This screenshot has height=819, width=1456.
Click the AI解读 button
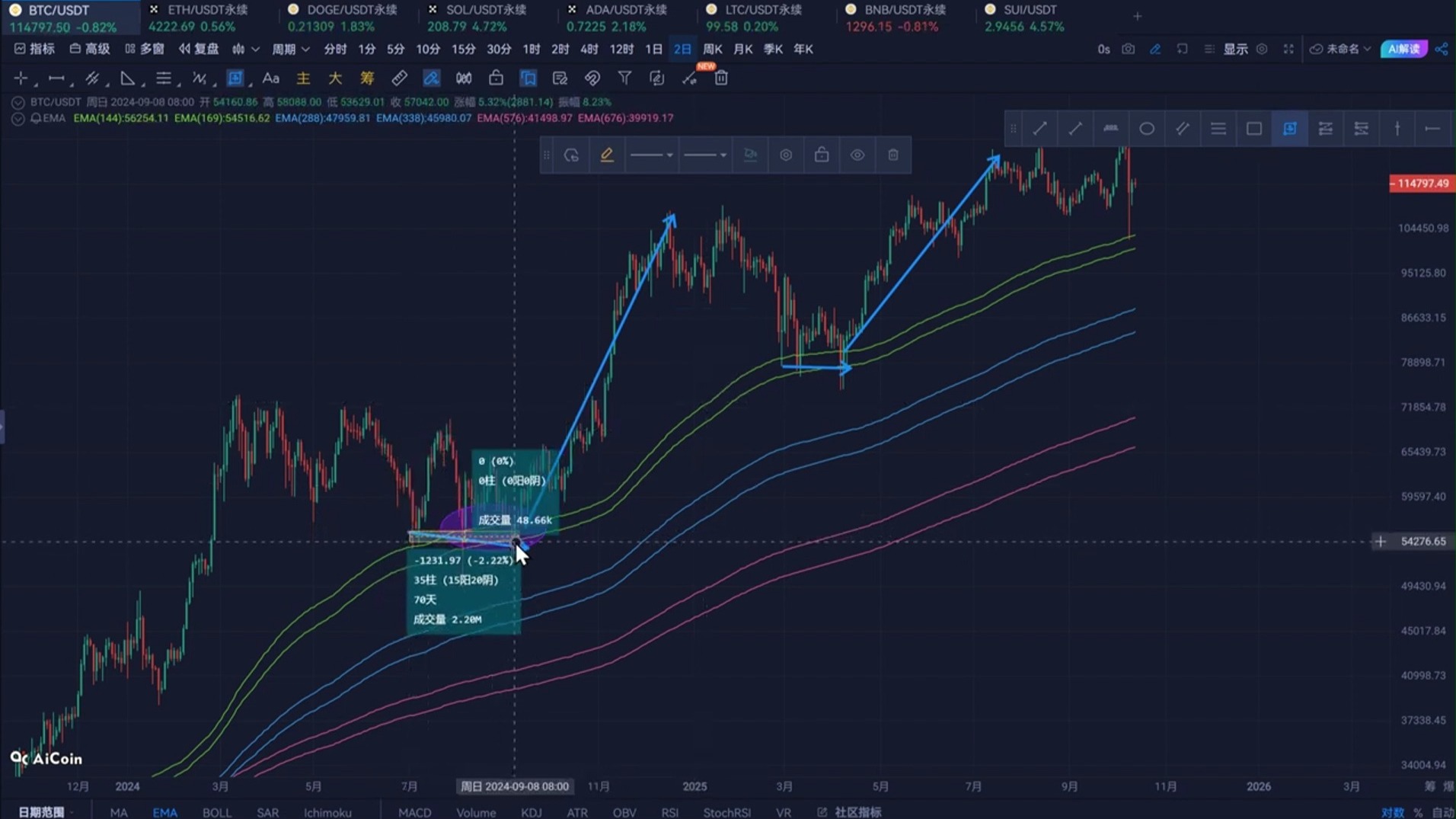coord(1403,49)
